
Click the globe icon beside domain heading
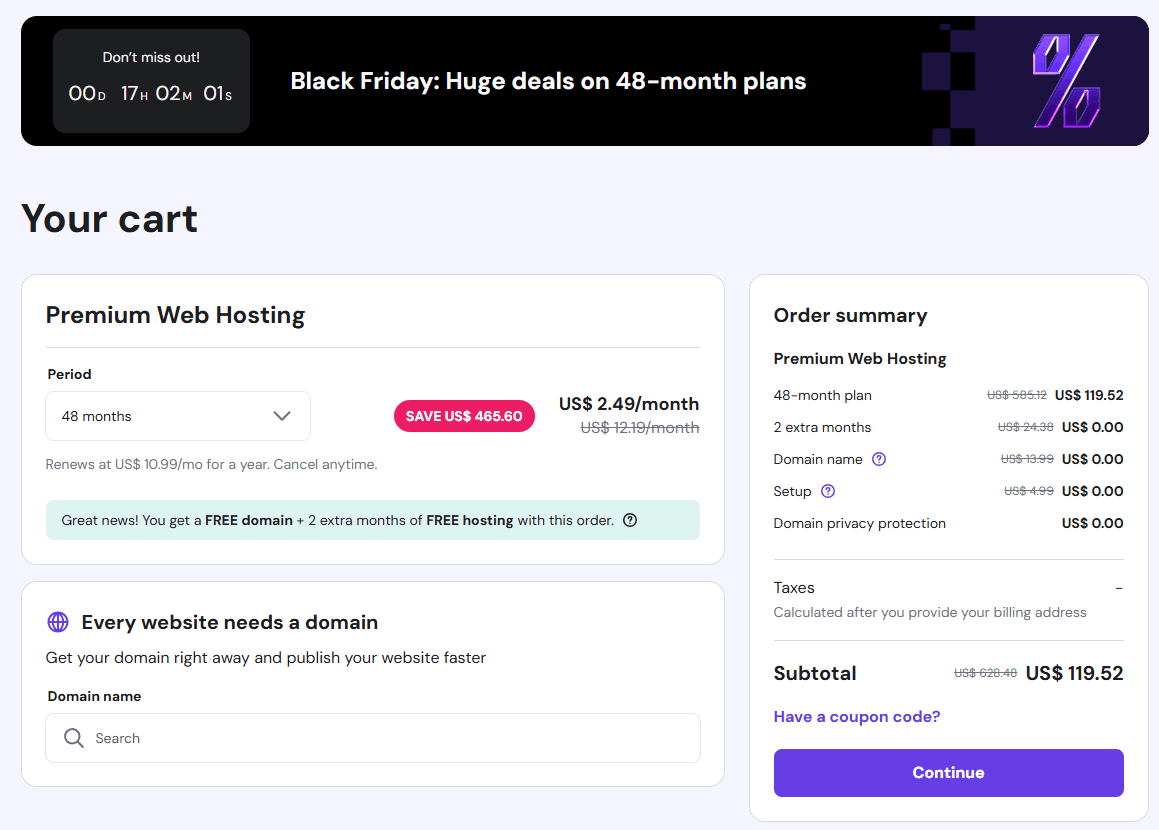(x=57, y=621)
